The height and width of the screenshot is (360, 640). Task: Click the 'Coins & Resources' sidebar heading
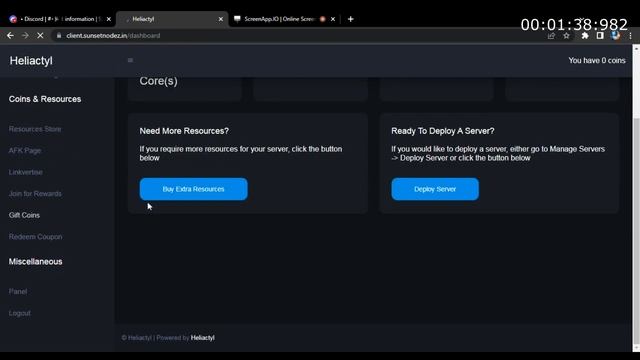45,99
